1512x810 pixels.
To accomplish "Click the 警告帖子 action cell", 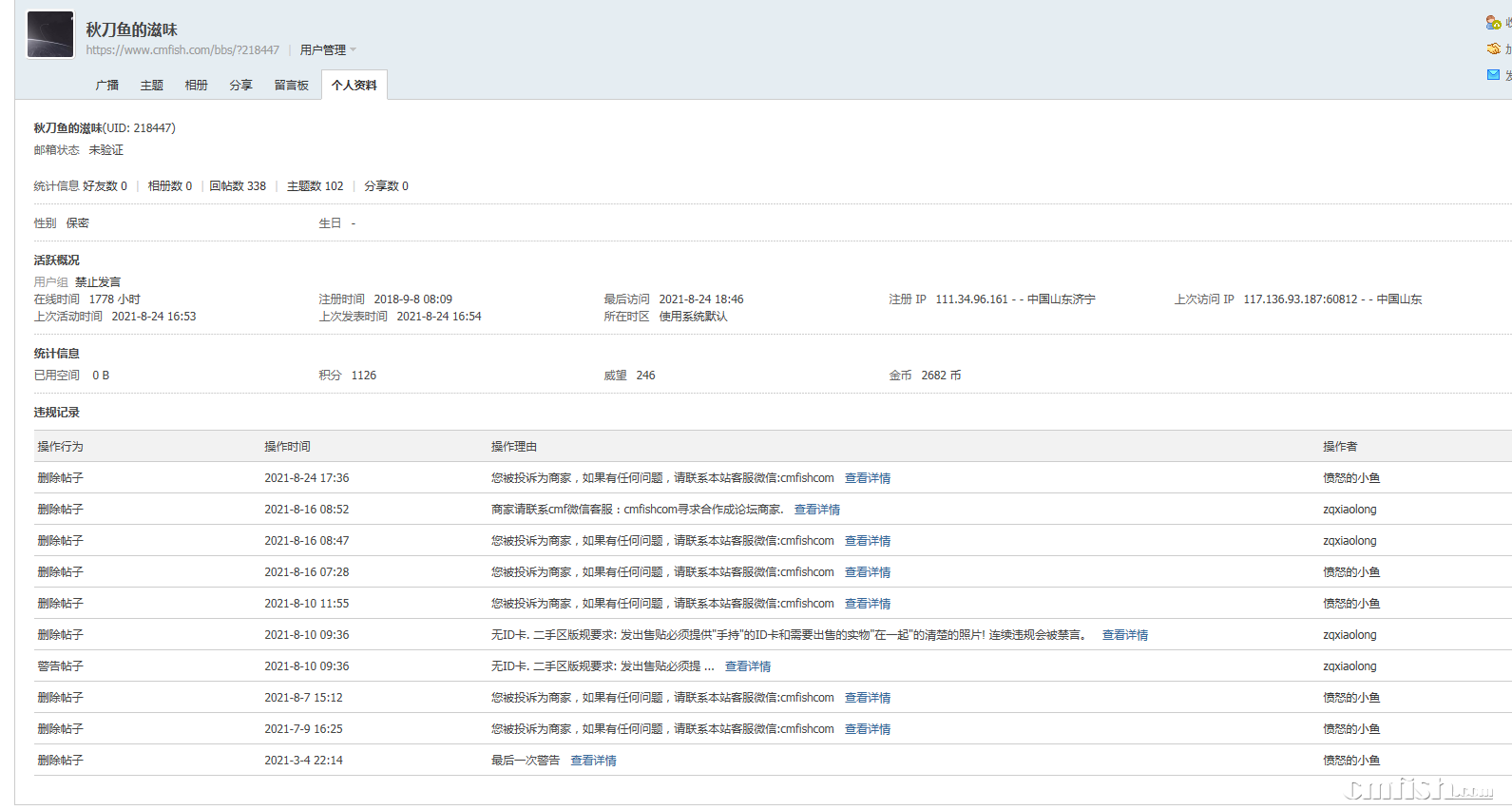I will pyautogui.click(x=61, y=666).
